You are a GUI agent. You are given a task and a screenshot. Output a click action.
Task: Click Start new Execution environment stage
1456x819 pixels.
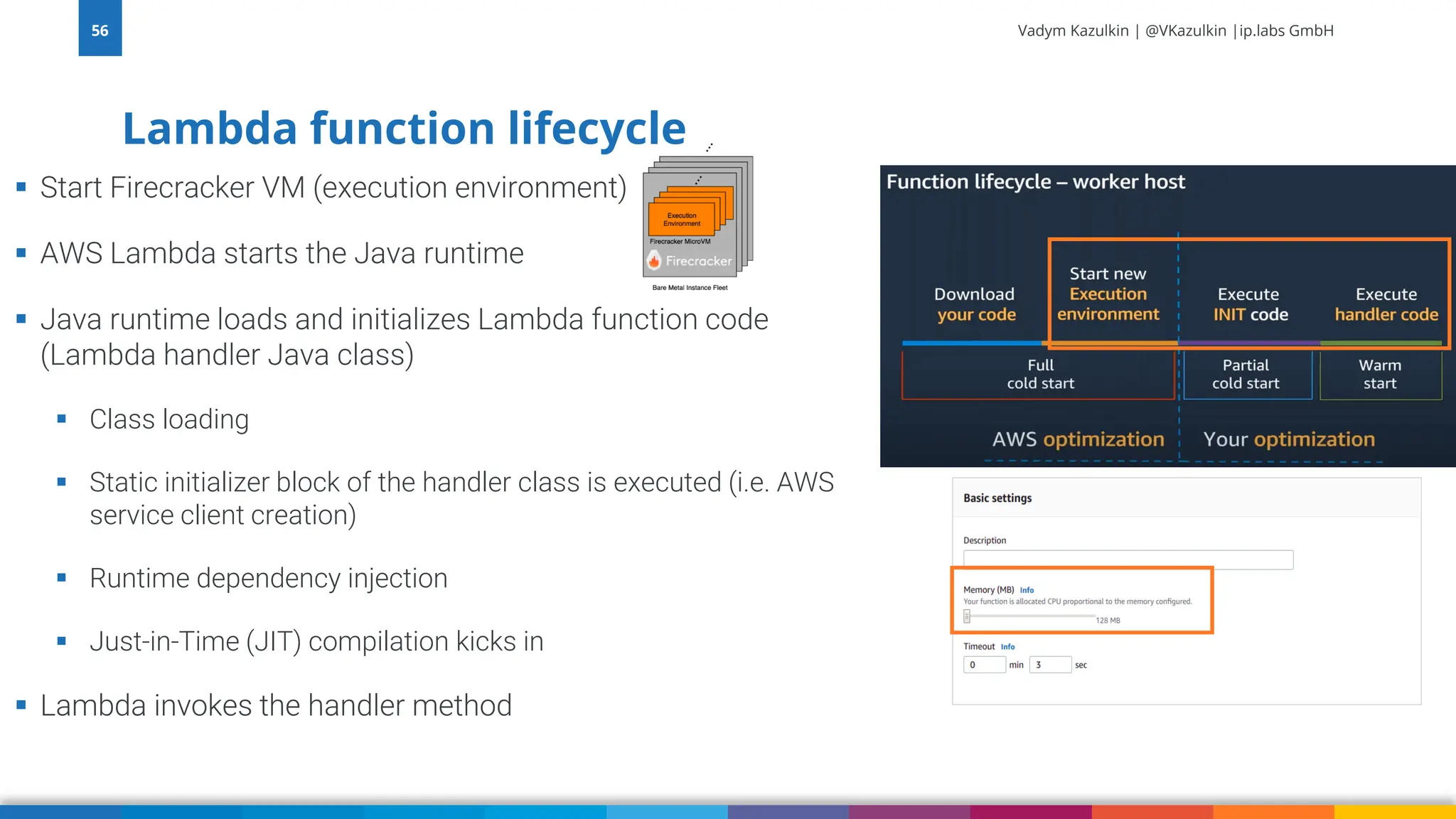tap(1108, 294)
